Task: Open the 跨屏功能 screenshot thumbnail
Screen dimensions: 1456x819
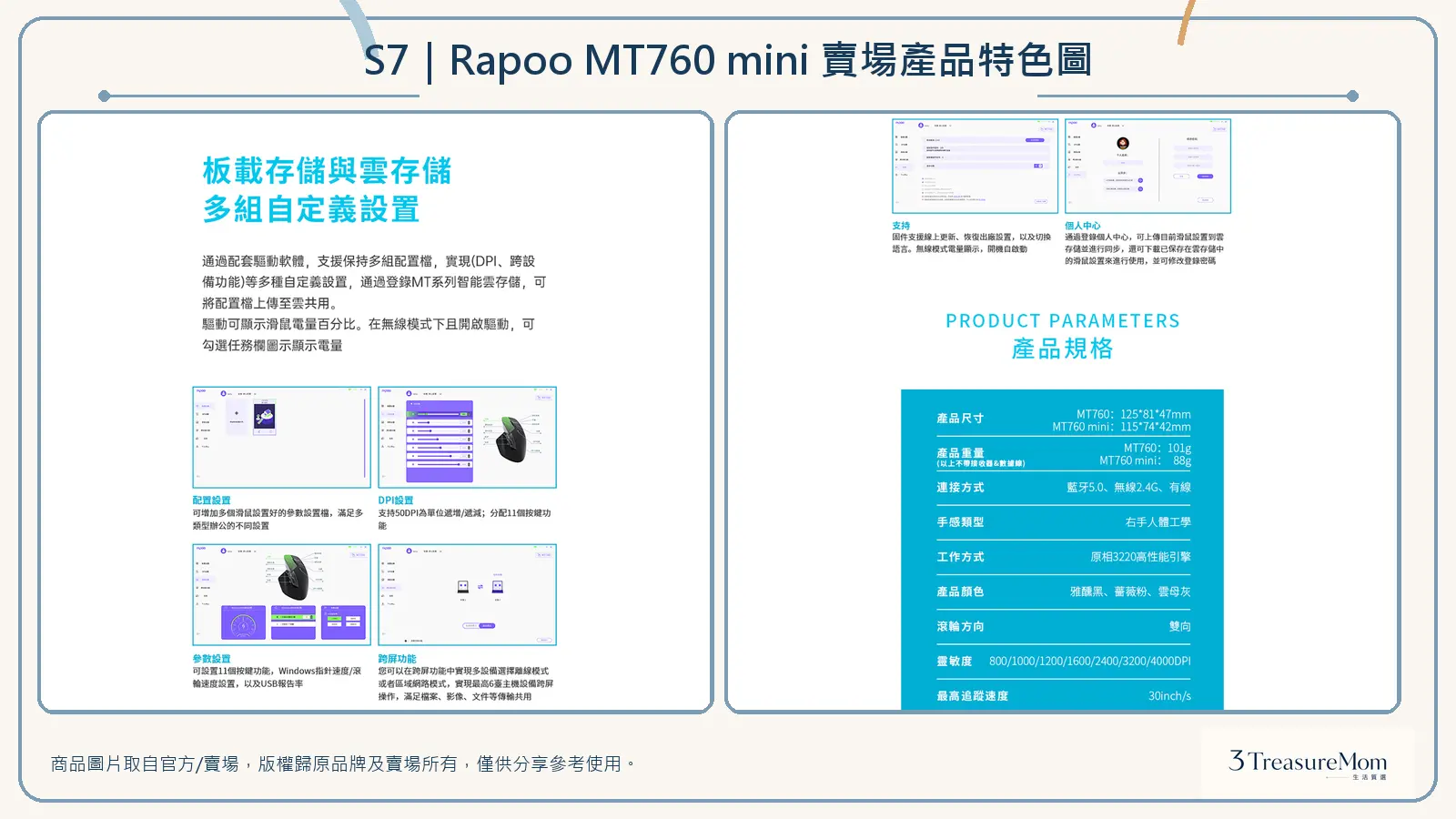Action: click(467, 595)
